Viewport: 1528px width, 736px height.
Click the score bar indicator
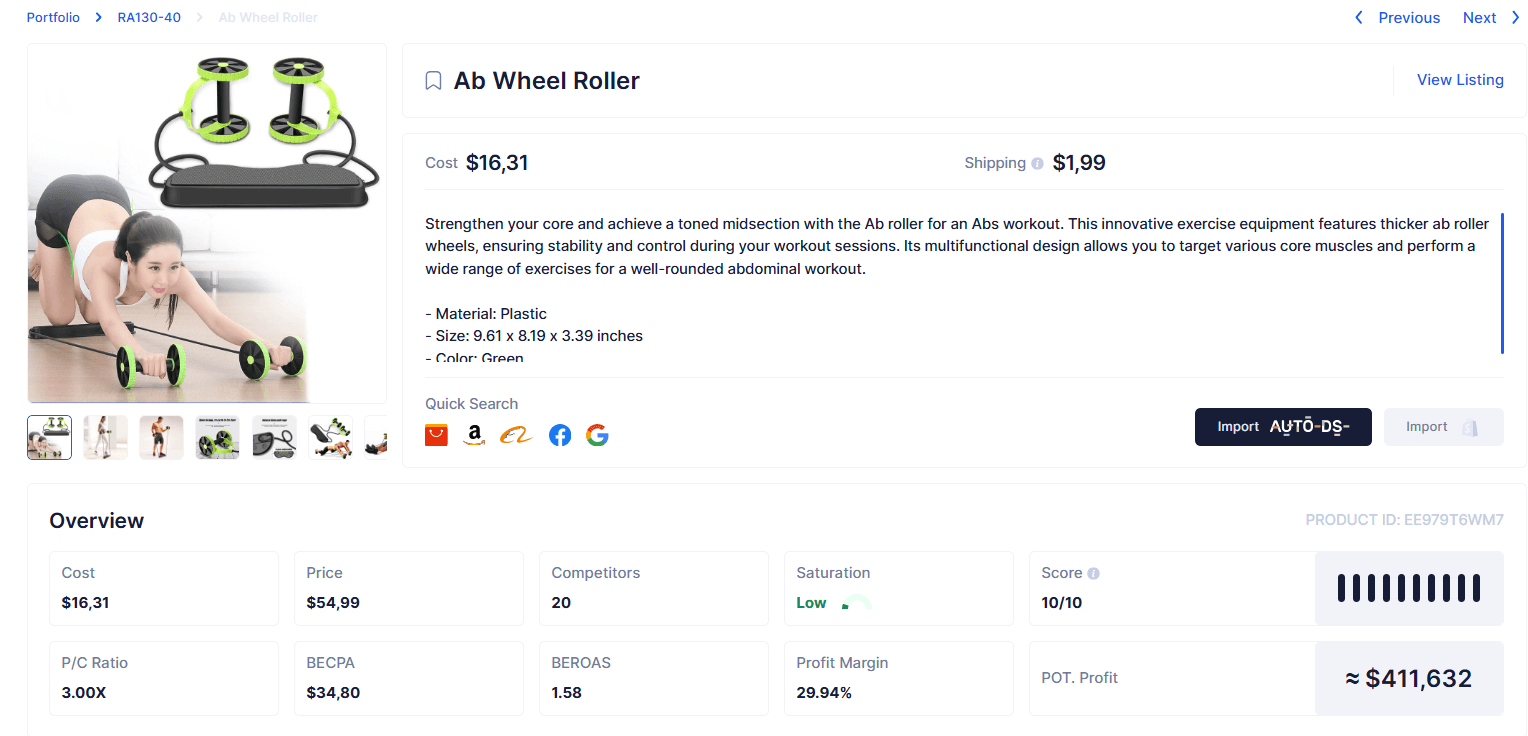1409,588
